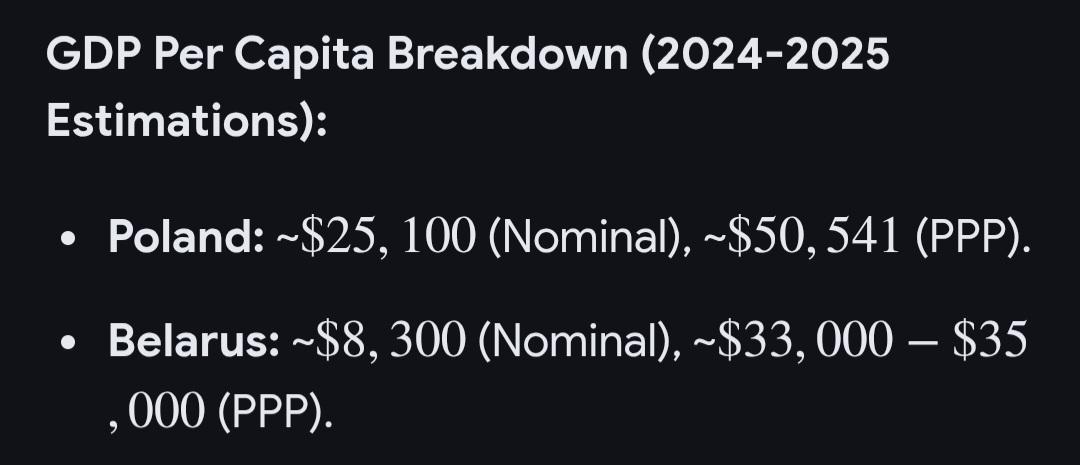Select the bold "Belarus:" label
The image size is (1080, 465).
(194, 341)
